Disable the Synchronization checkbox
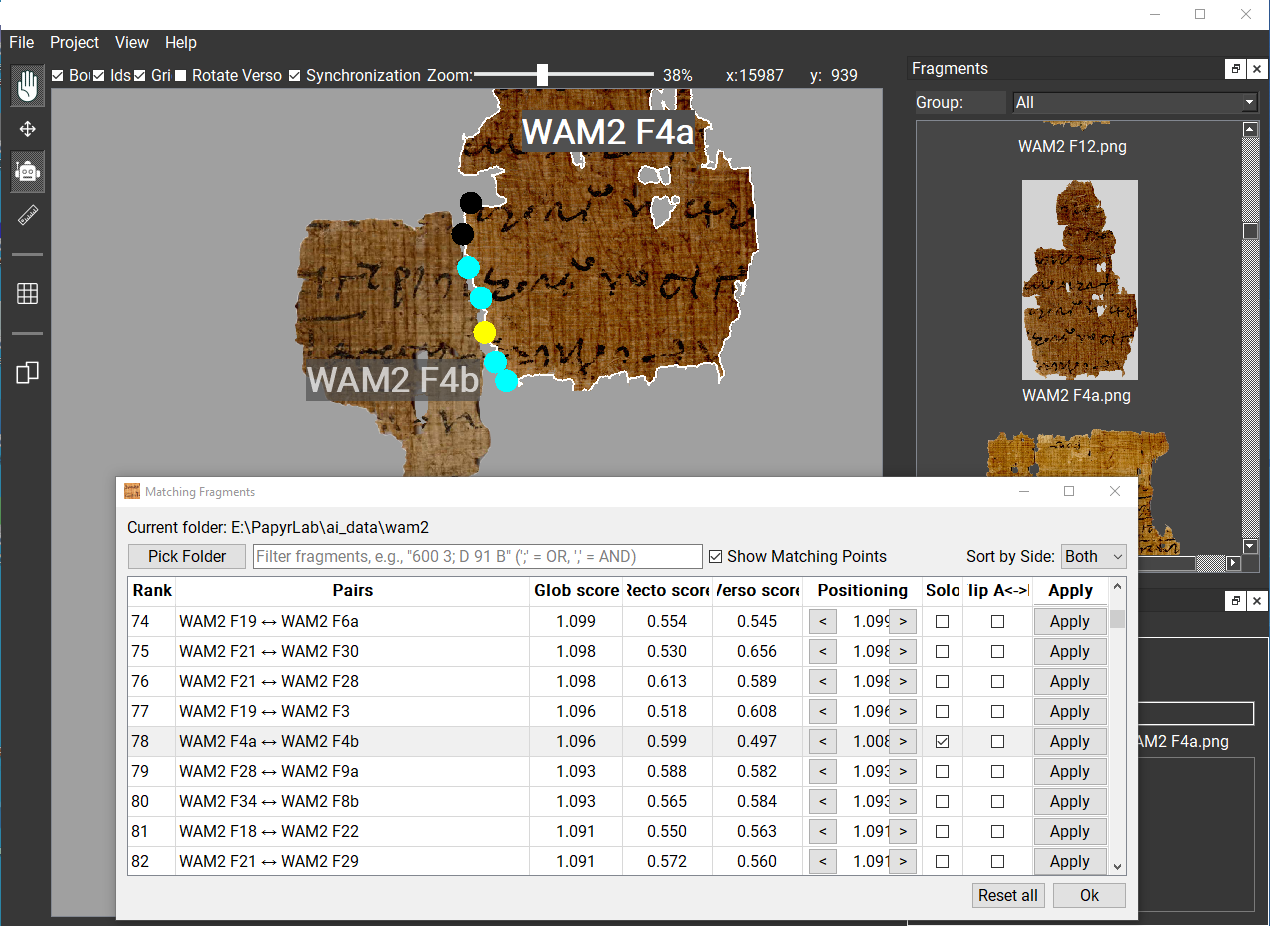The width and height of the screenshot is (1270, 926). tap(295, 75)
